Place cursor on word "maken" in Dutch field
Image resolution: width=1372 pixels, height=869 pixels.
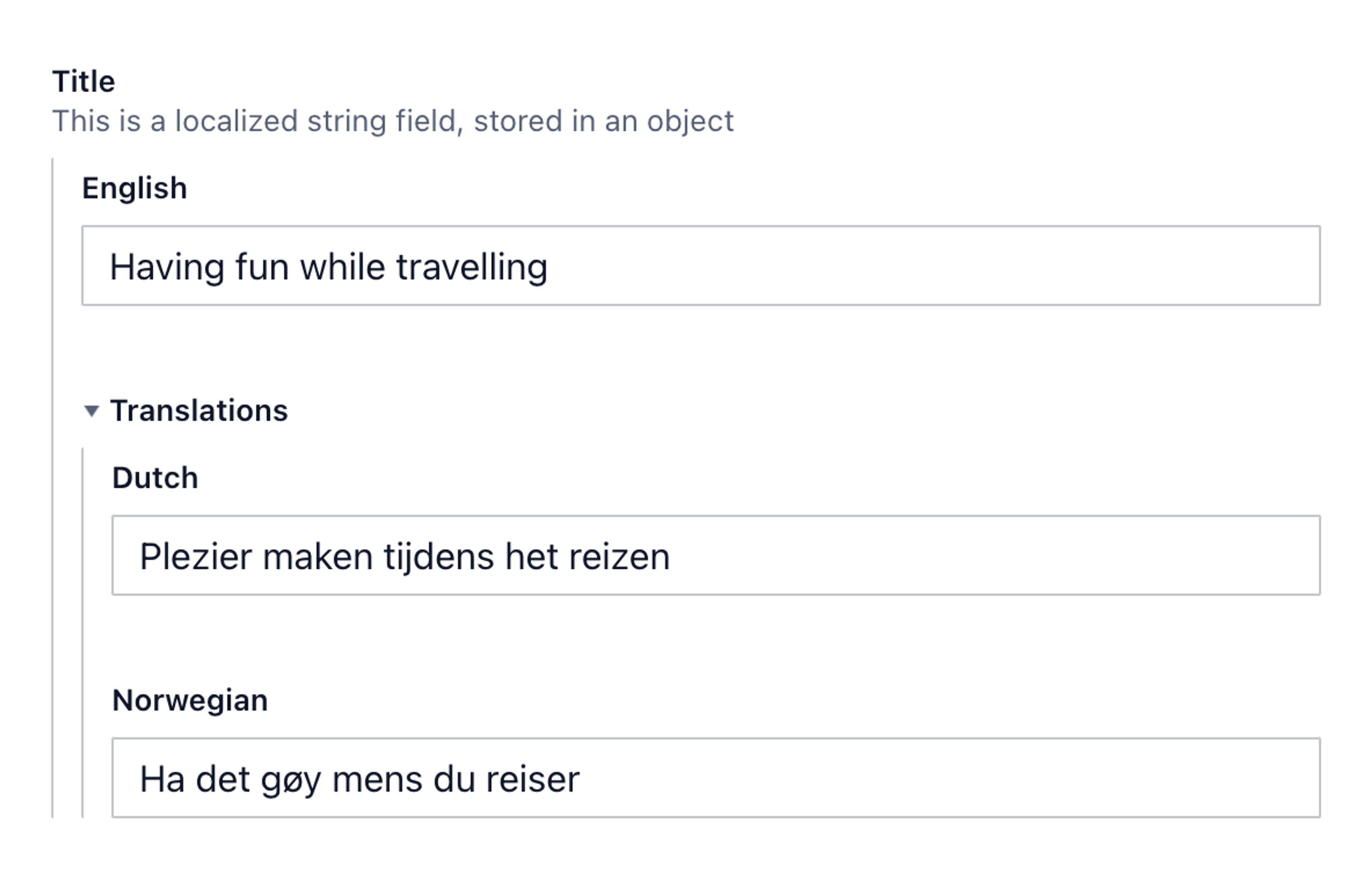[317, 557]
